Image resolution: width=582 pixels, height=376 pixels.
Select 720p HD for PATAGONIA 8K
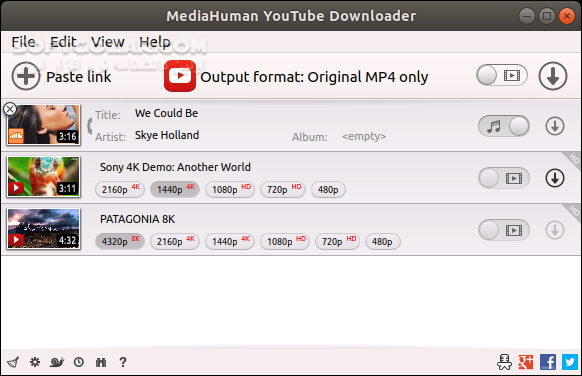coord(337,242)
